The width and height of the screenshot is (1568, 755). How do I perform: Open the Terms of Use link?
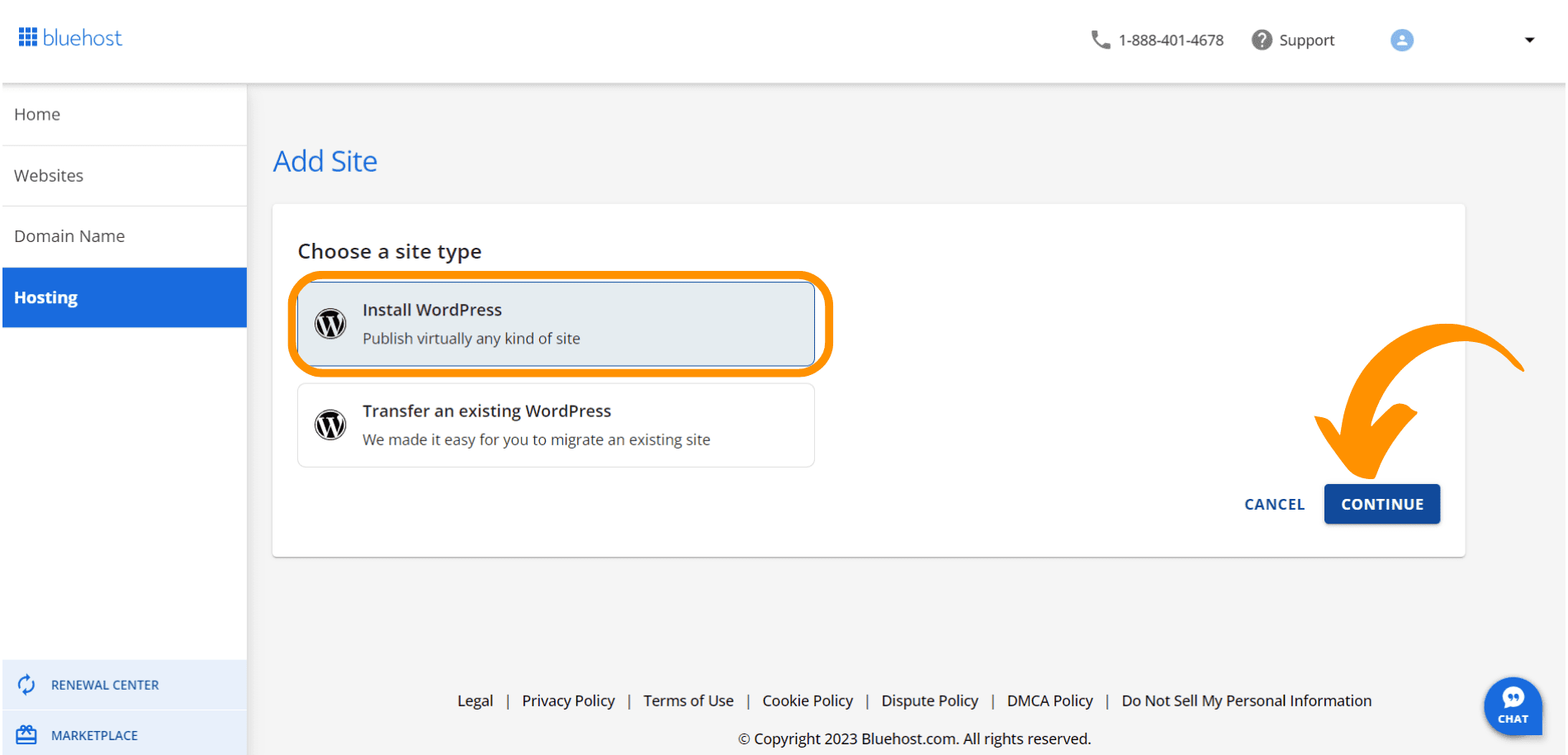689,700
